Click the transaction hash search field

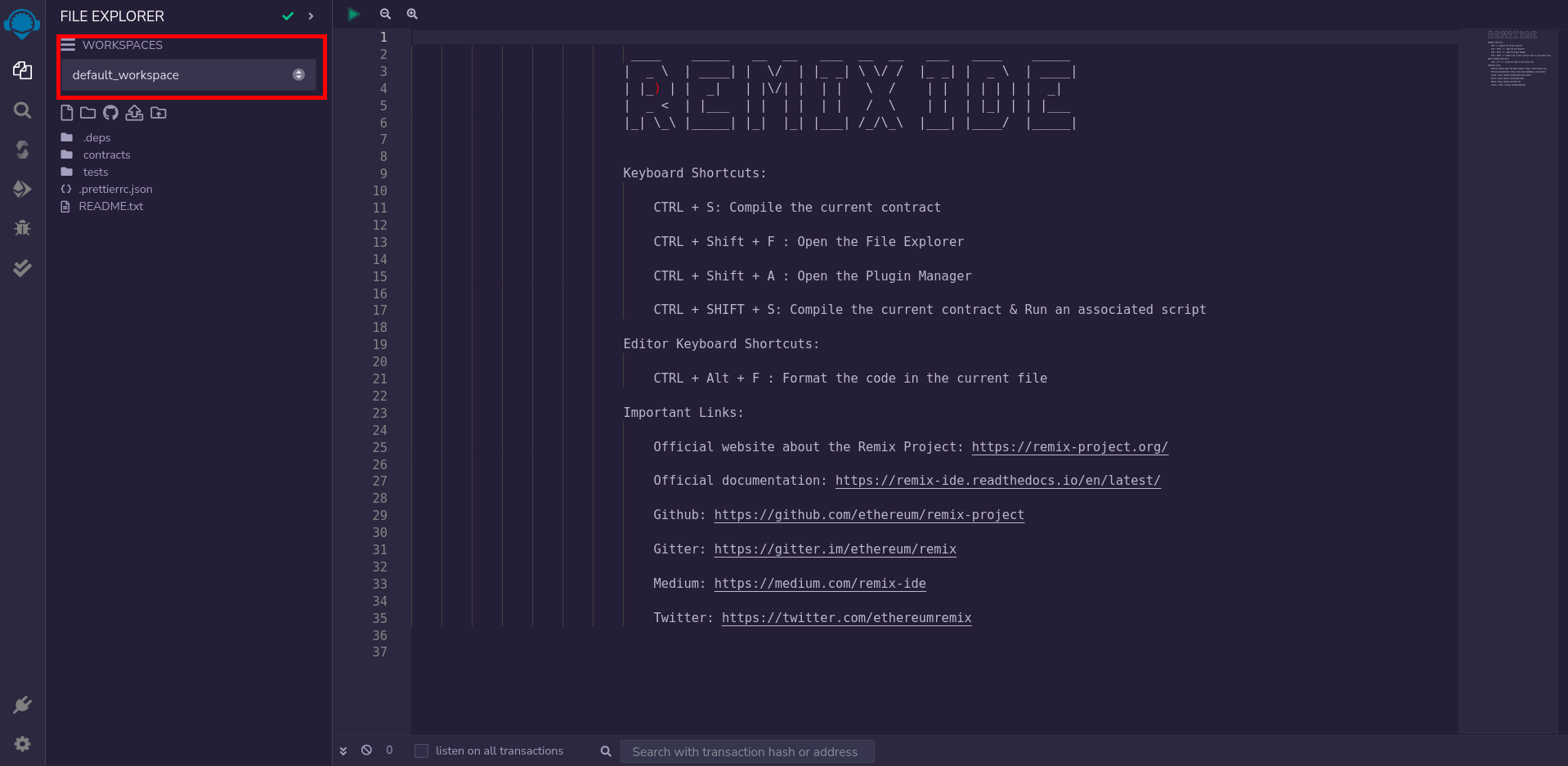(x=746, y=750)
